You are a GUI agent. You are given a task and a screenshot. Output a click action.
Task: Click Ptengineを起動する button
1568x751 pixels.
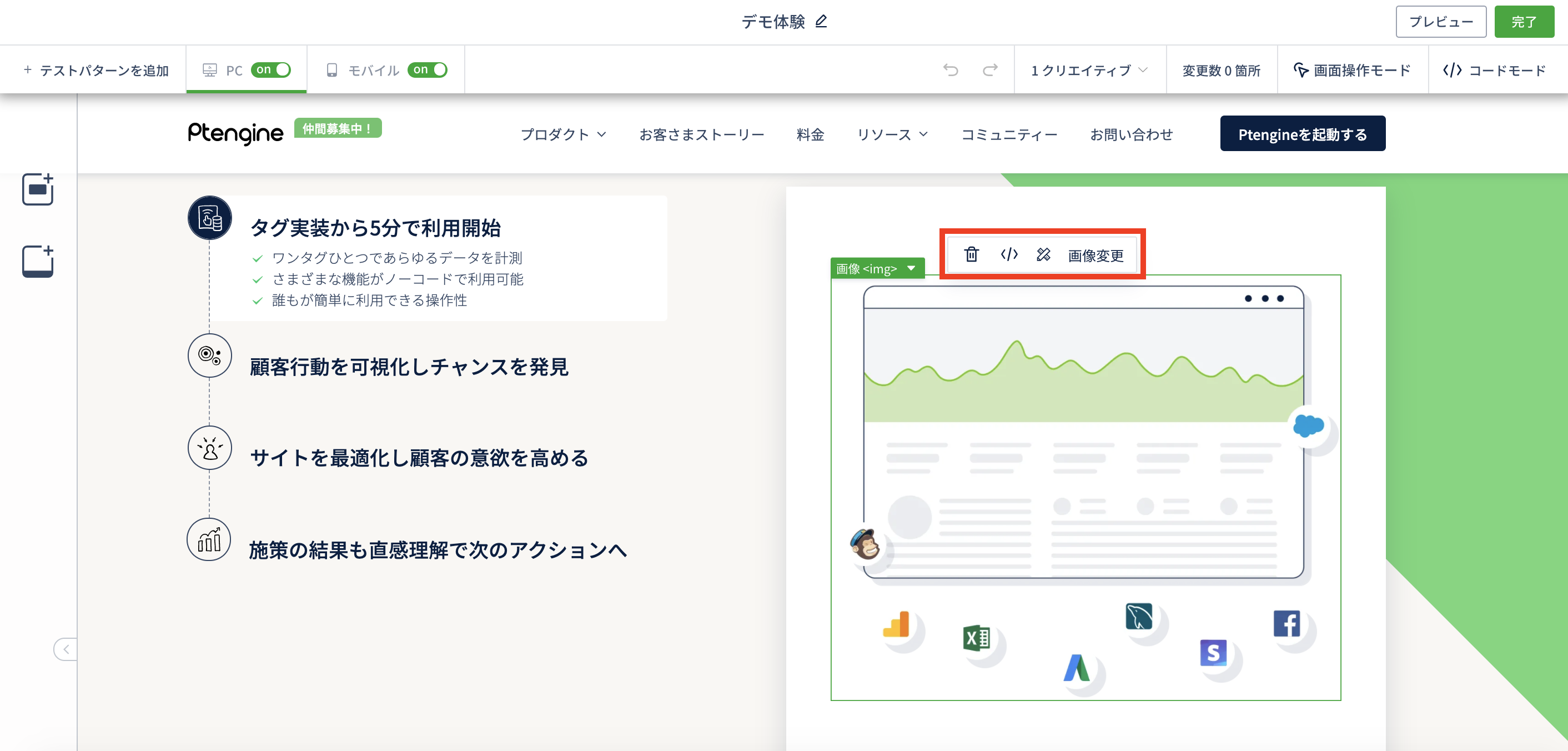(x=1303, y=133)
